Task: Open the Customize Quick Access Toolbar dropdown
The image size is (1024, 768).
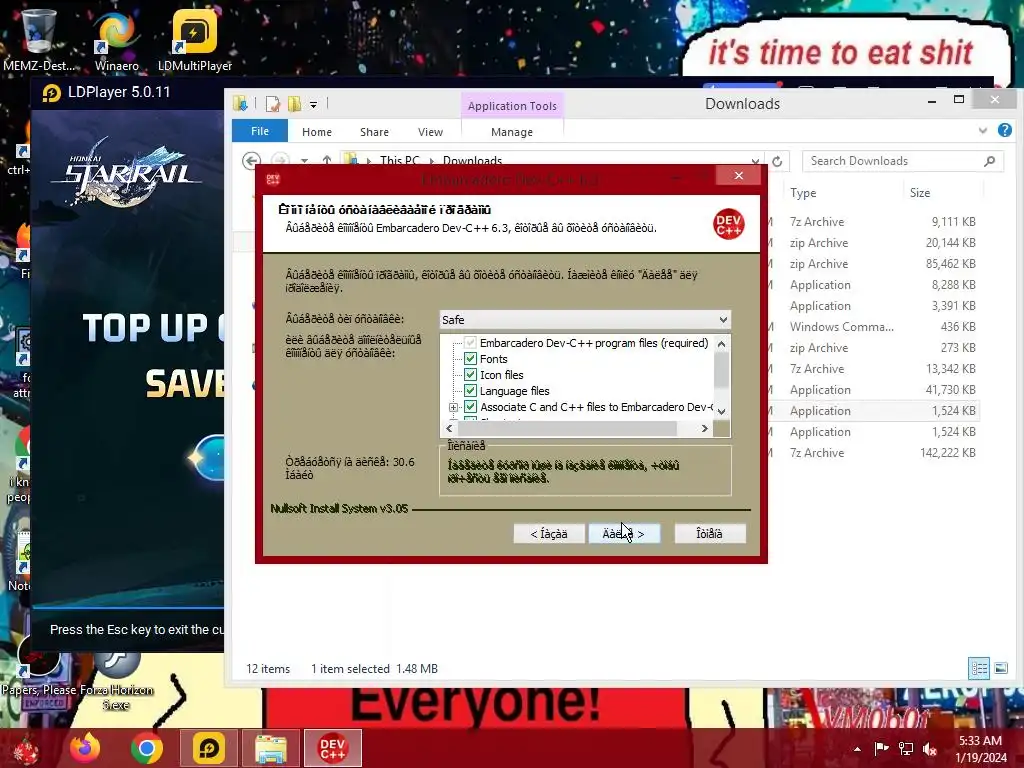Action: (313, 104)
